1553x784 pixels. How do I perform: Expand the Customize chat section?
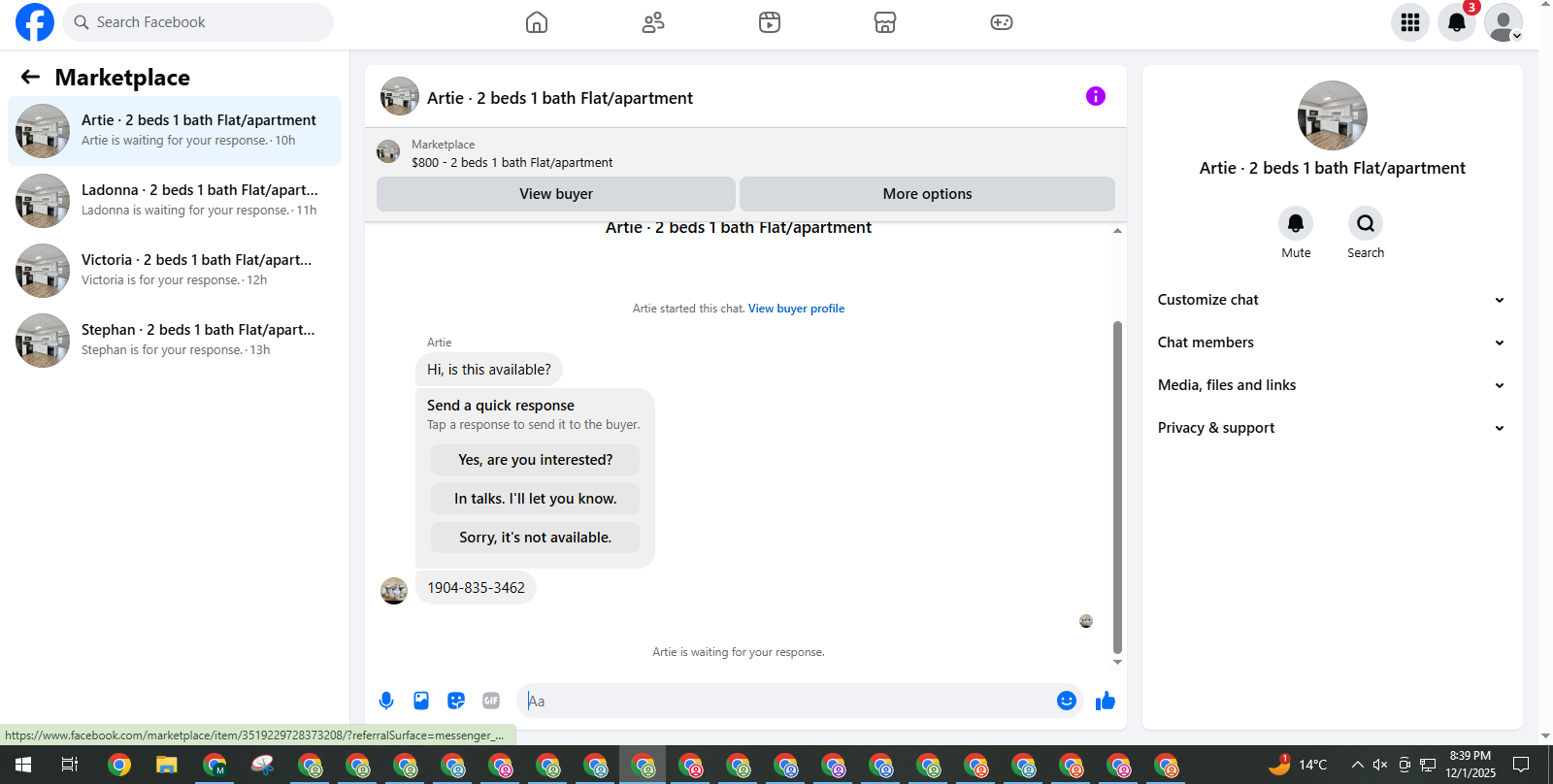pos(1332,300)
